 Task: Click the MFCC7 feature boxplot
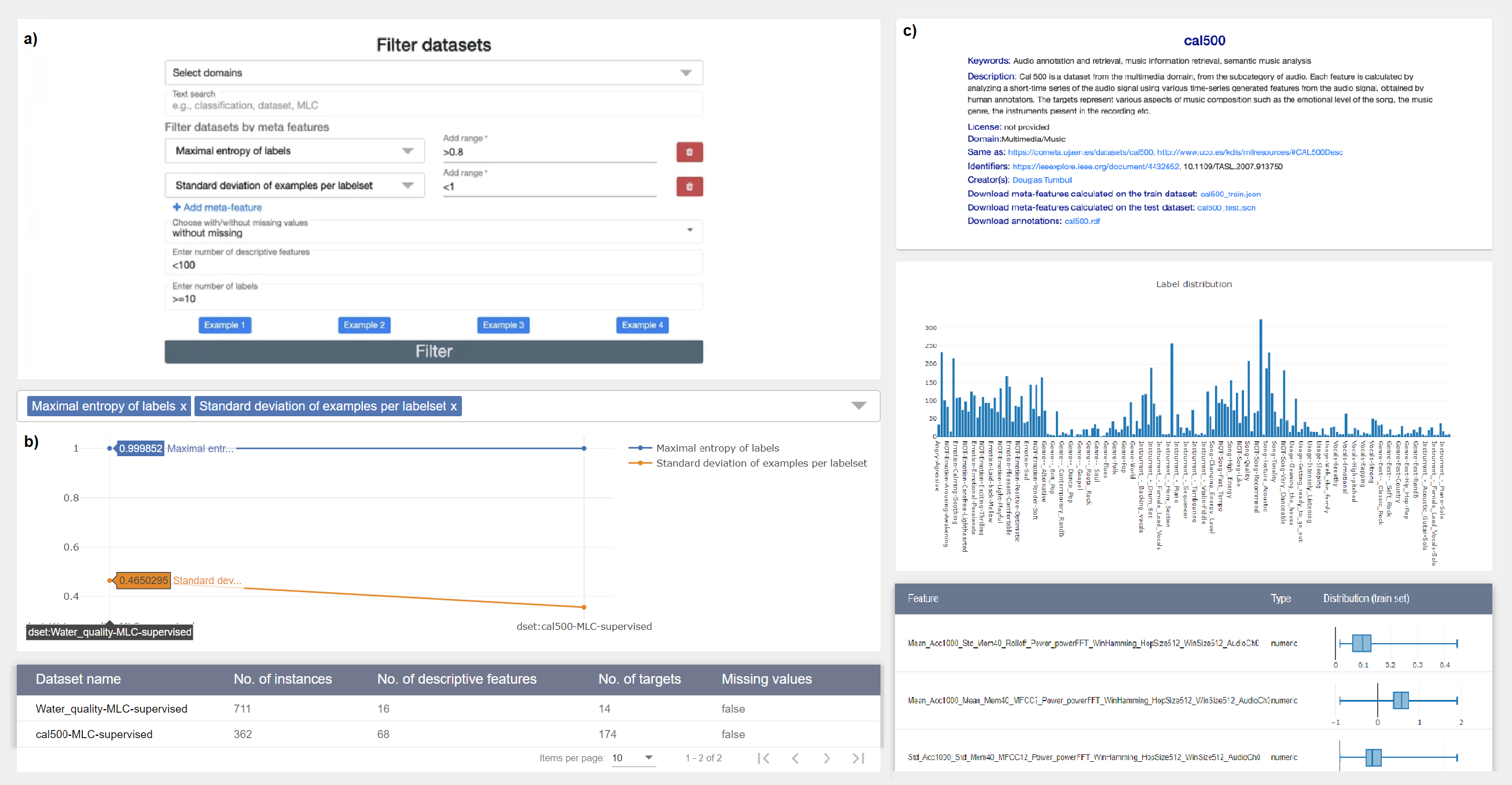[x=1398, y=700]
